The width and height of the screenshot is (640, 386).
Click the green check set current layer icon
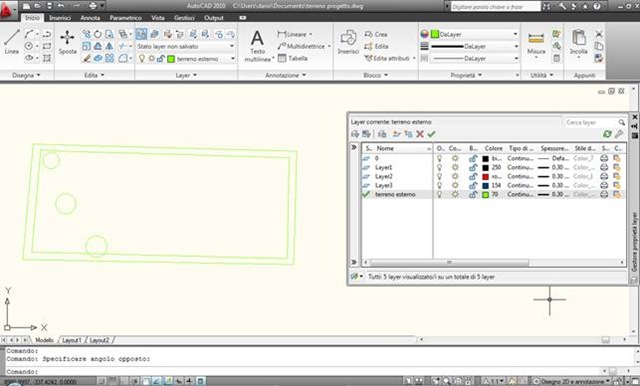[431, 134]
